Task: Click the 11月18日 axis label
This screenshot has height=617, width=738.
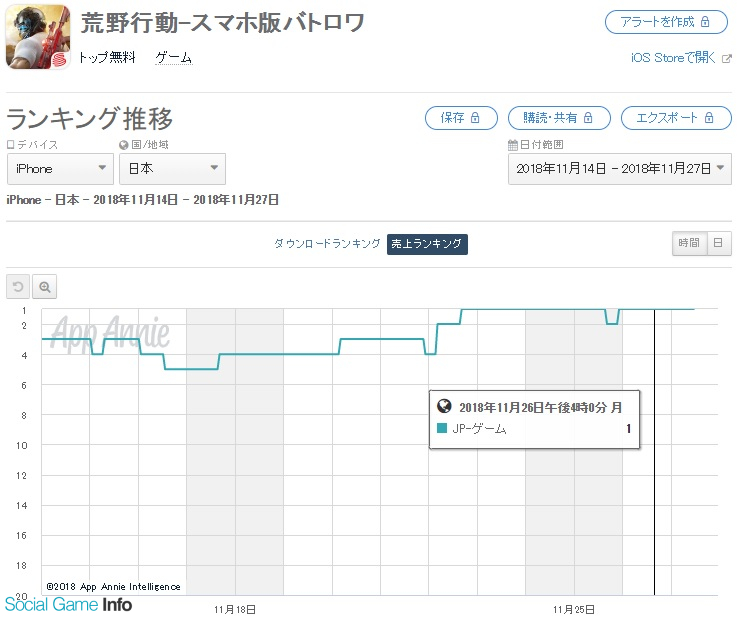Action: point(234,609)
